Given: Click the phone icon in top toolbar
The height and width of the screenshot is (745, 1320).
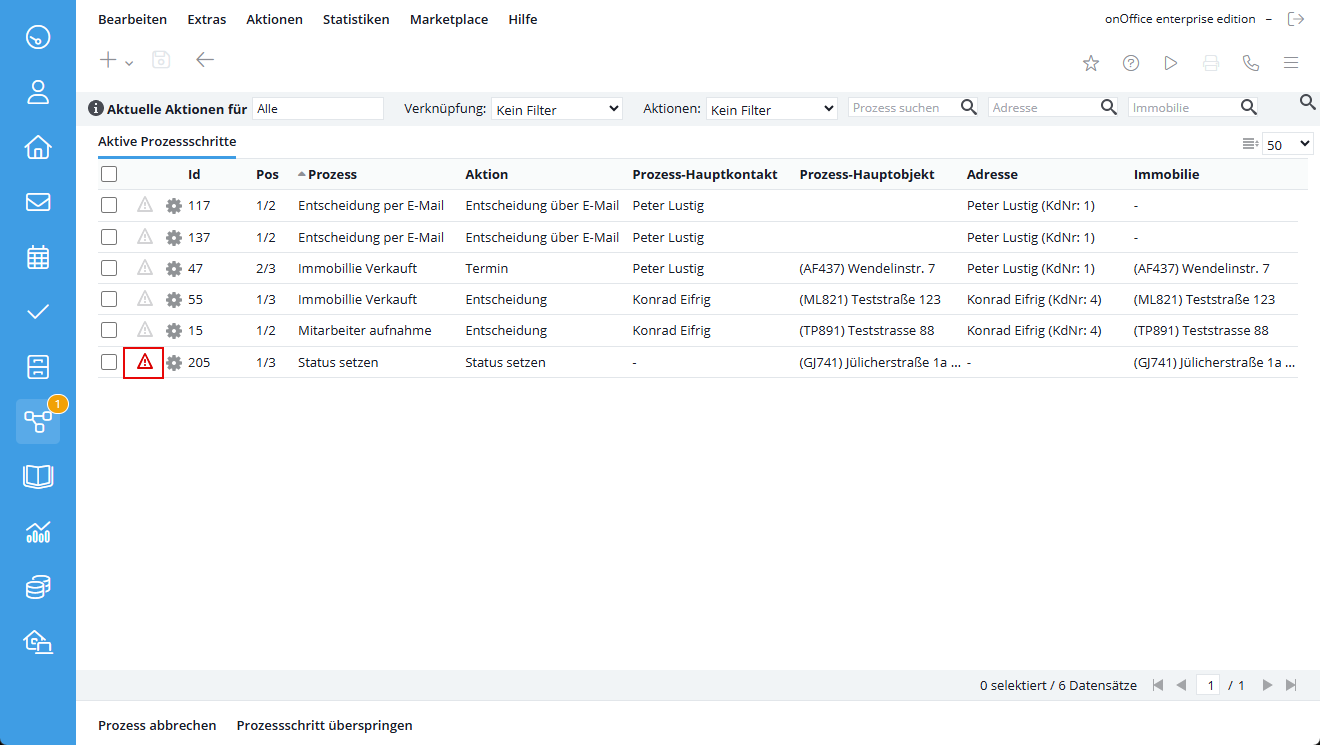Looking at the screenshot, I should click(1250, 63).
